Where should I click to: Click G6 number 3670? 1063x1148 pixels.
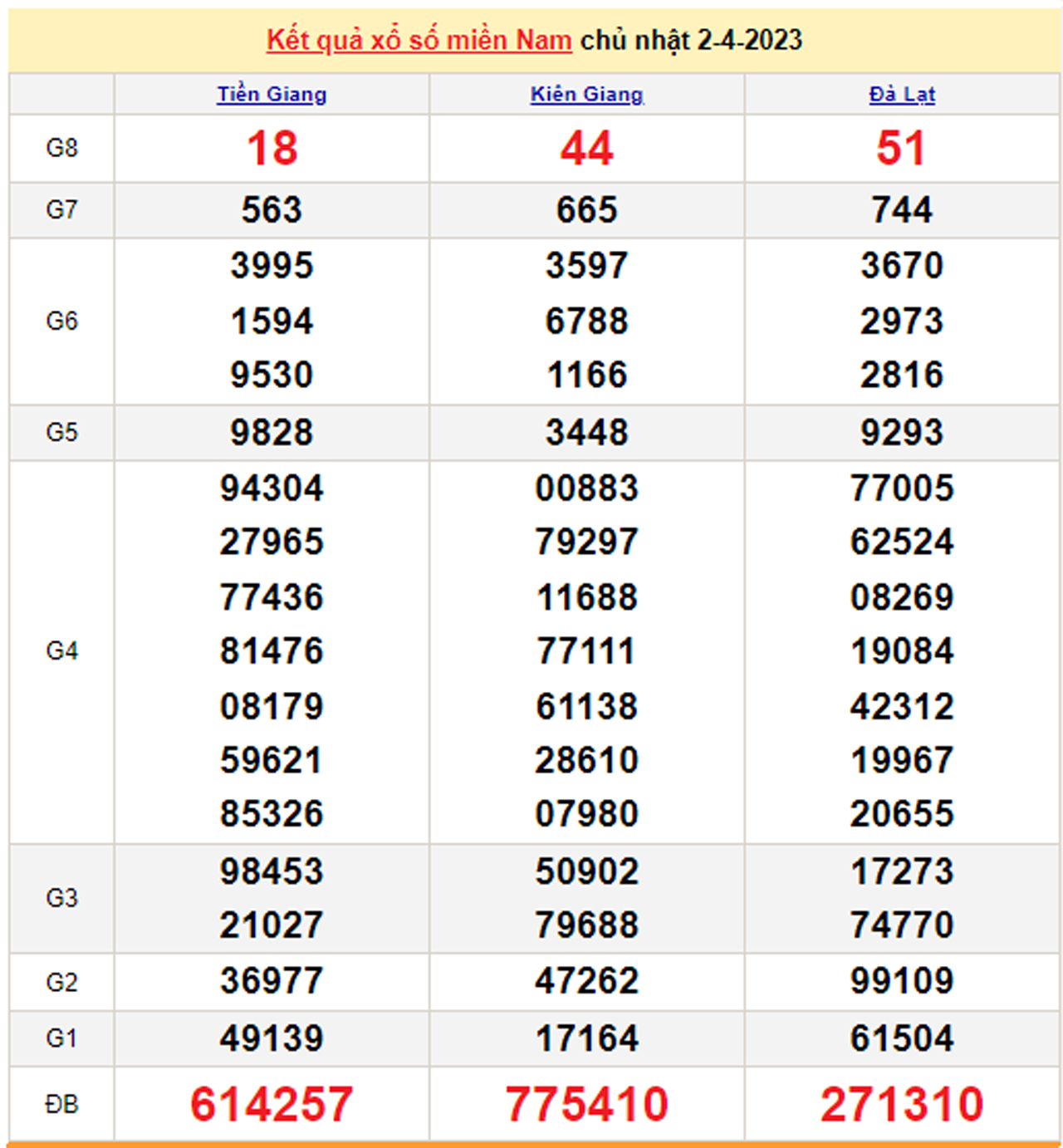[x=902, y=266]
